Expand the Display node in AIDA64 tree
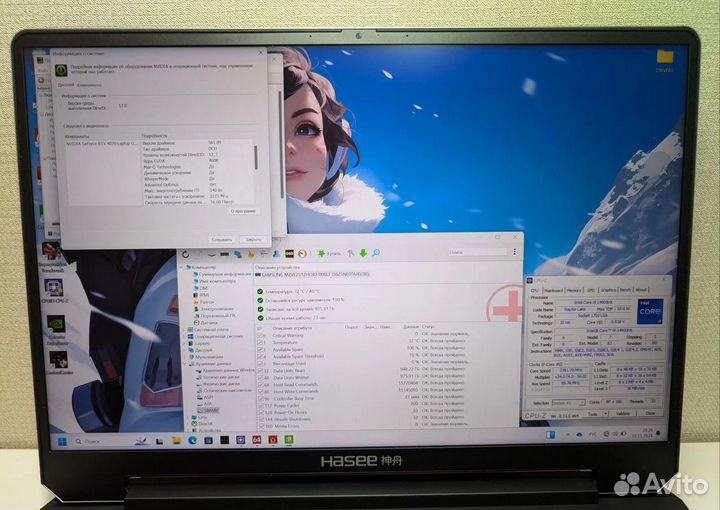 point(186,350)
